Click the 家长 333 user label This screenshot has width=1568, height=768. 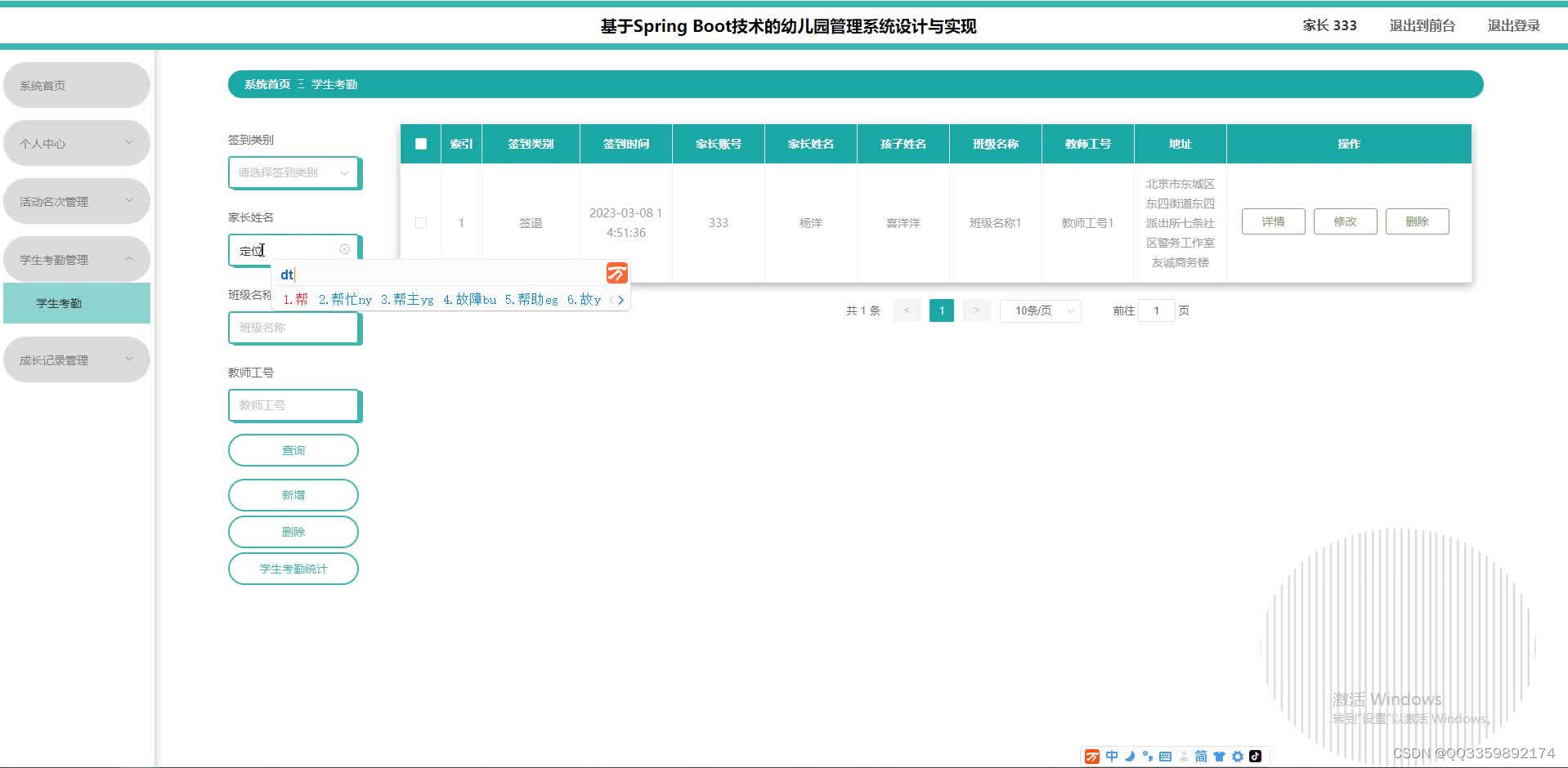[1329, 25]
